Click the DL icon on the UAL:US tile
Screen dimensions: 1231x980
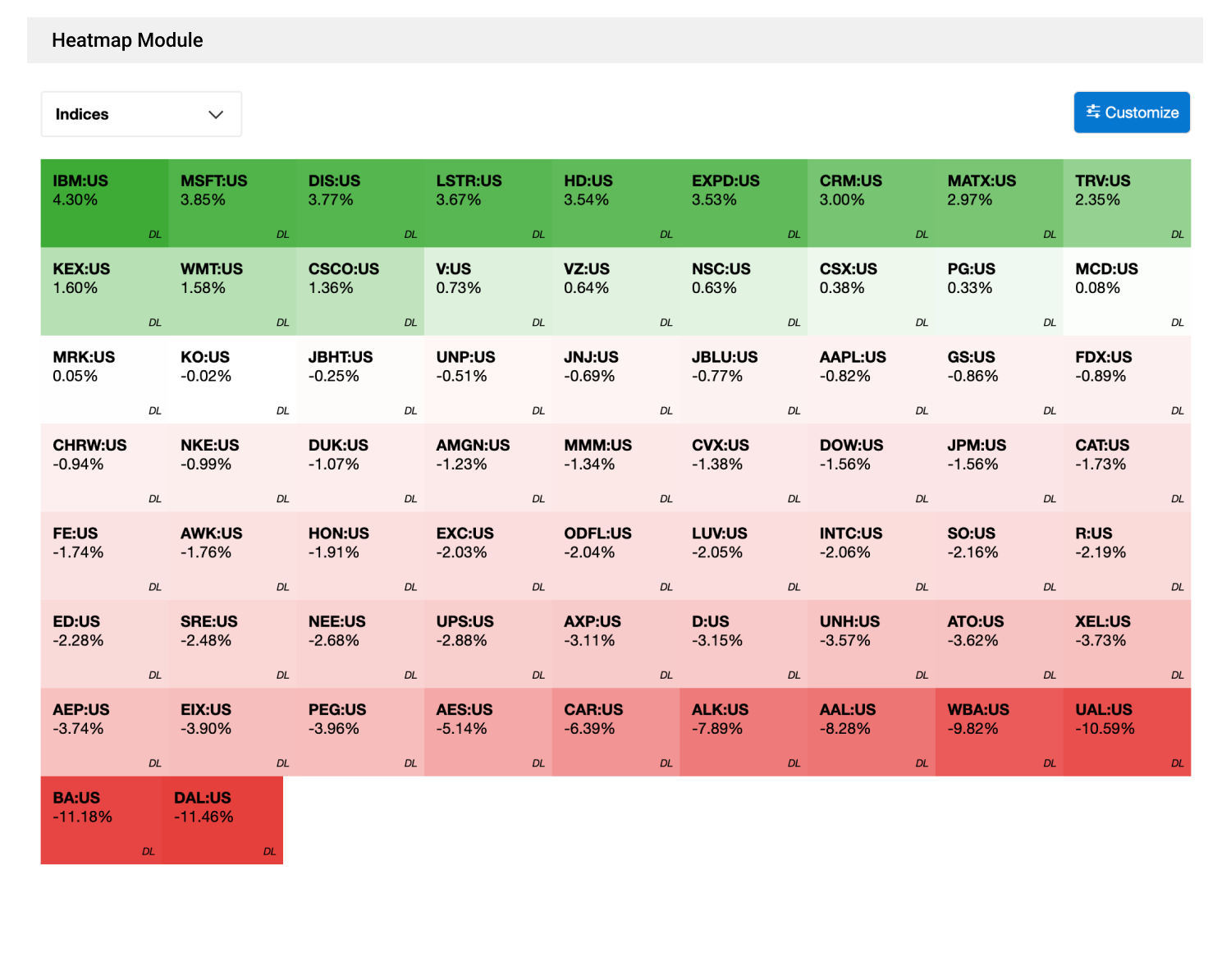click(1177, 762)
